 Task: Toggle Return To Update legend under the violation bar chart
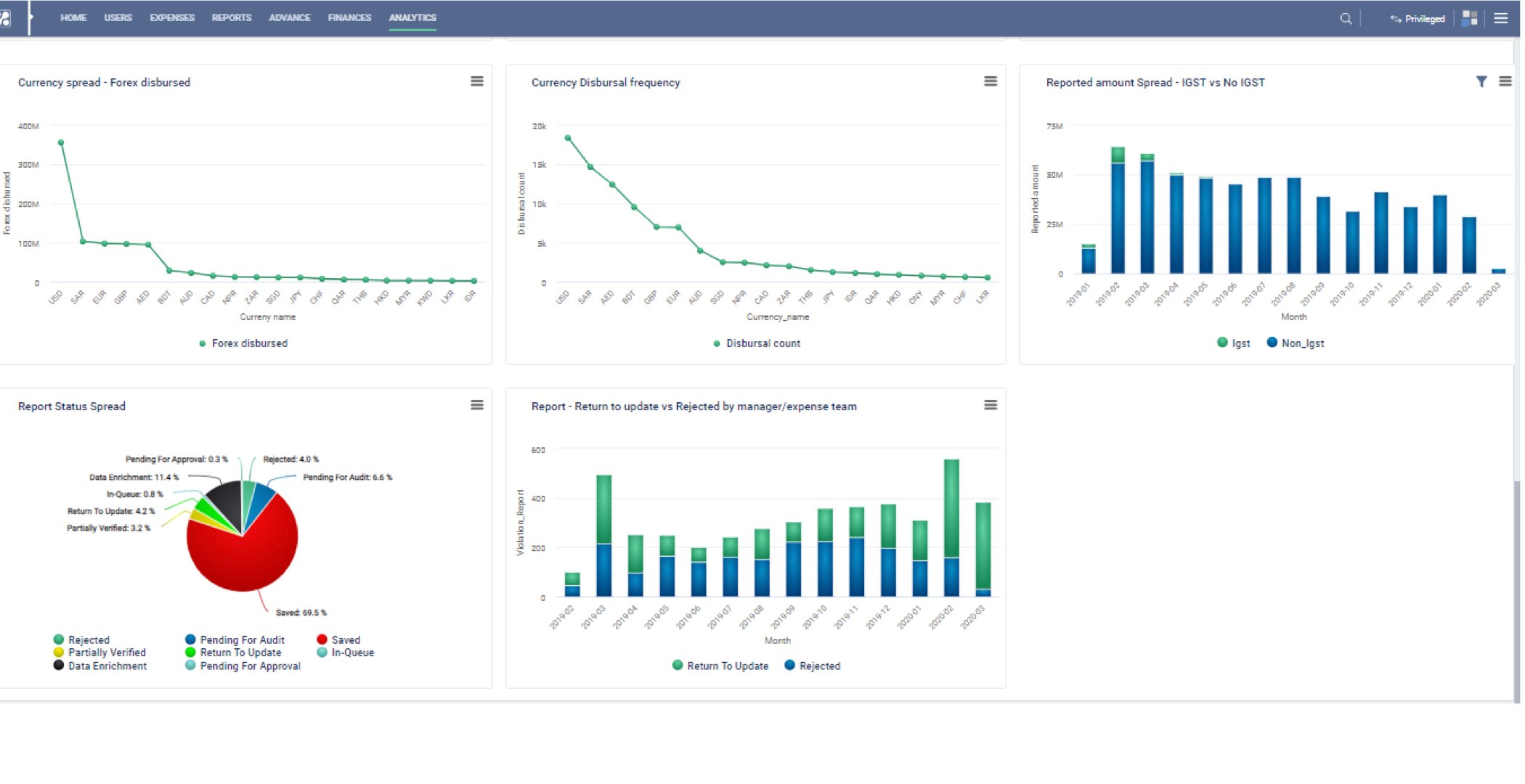[x=720, y=666]
